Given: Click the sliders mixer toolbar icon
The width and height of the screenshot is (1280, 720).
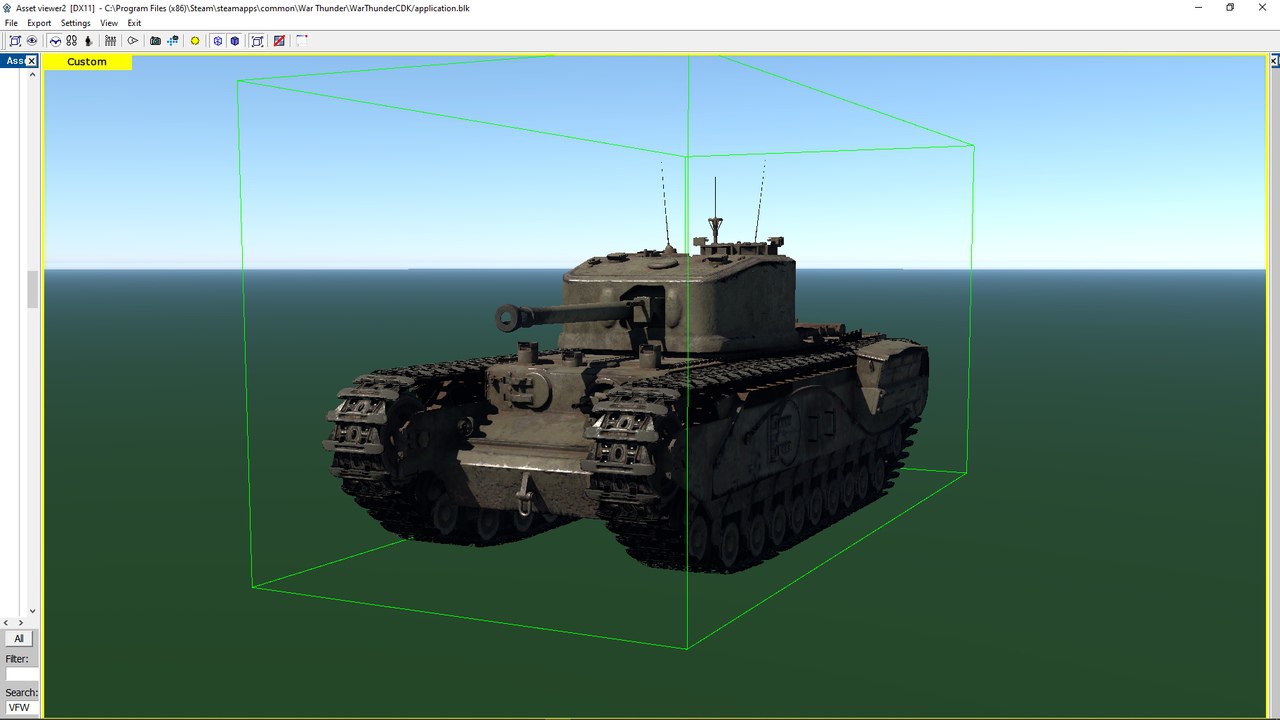Looking at the screenshot, I should (110, 41).
